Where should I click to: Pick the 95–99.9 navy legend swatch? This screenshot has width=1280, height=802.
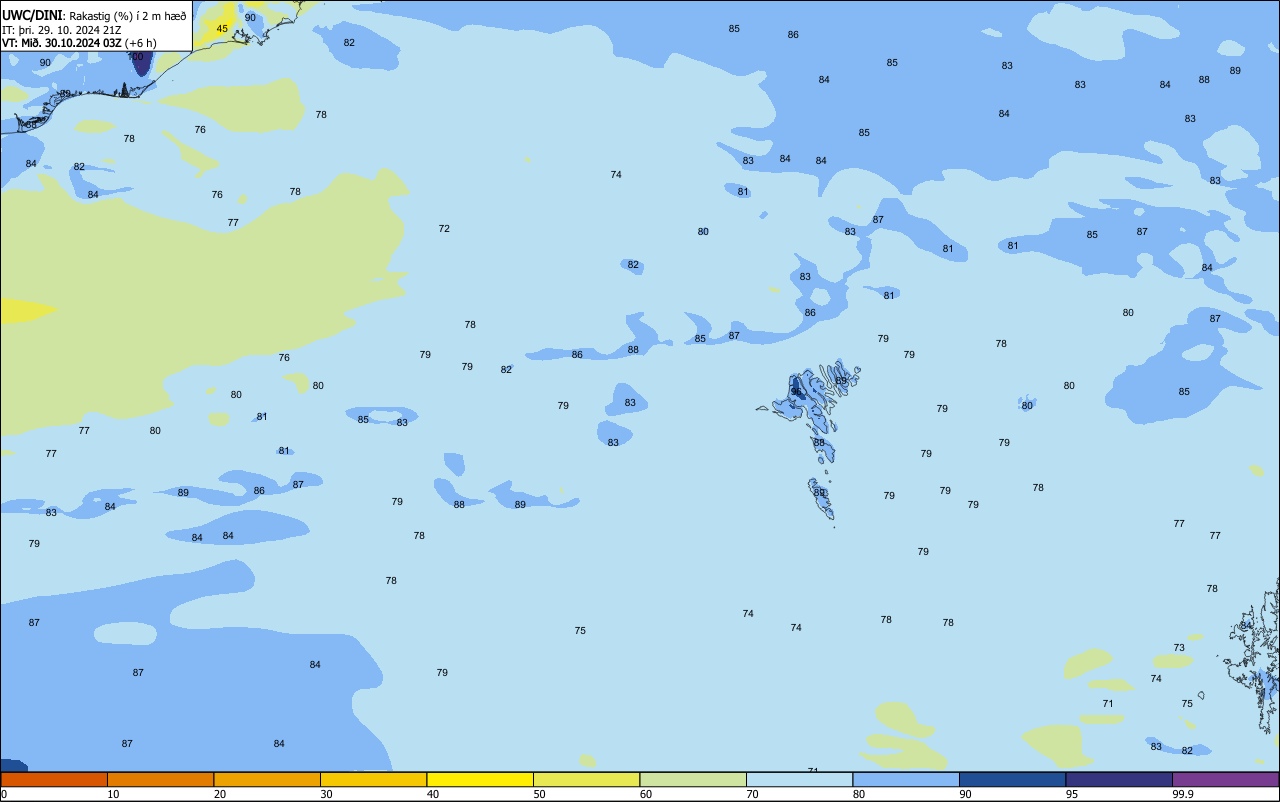(1119, 779)
